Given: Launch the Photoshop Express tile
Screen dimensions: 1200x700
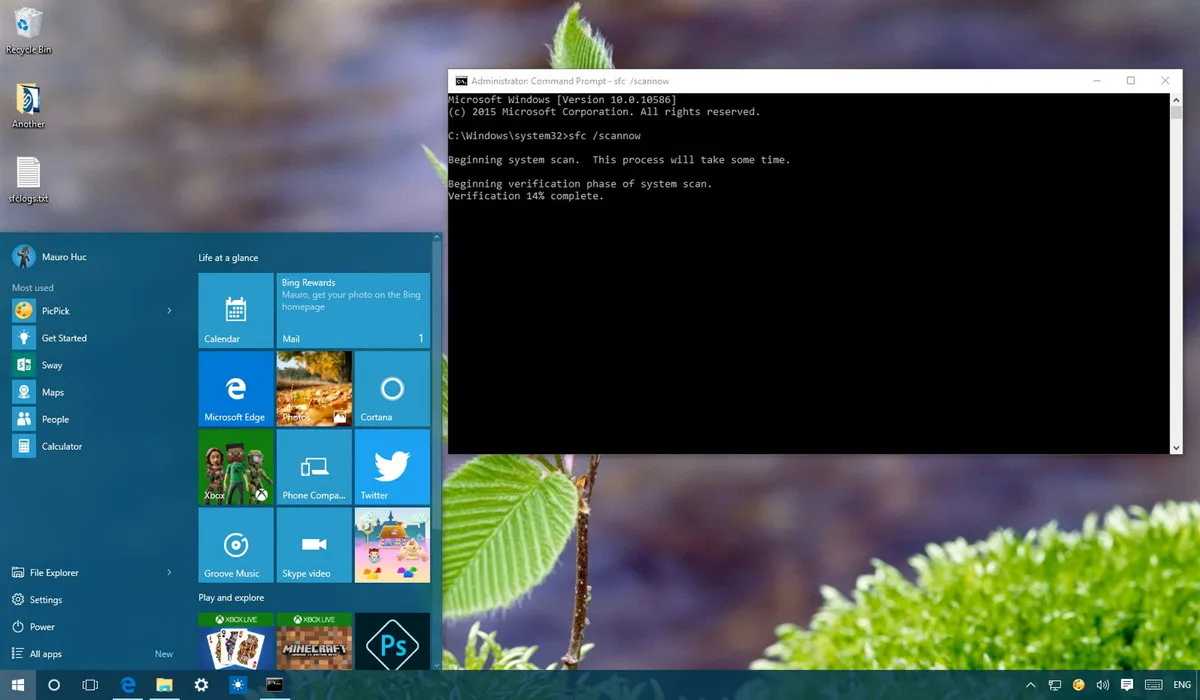Looking at the screenshot, I should (x=392, y=641).
